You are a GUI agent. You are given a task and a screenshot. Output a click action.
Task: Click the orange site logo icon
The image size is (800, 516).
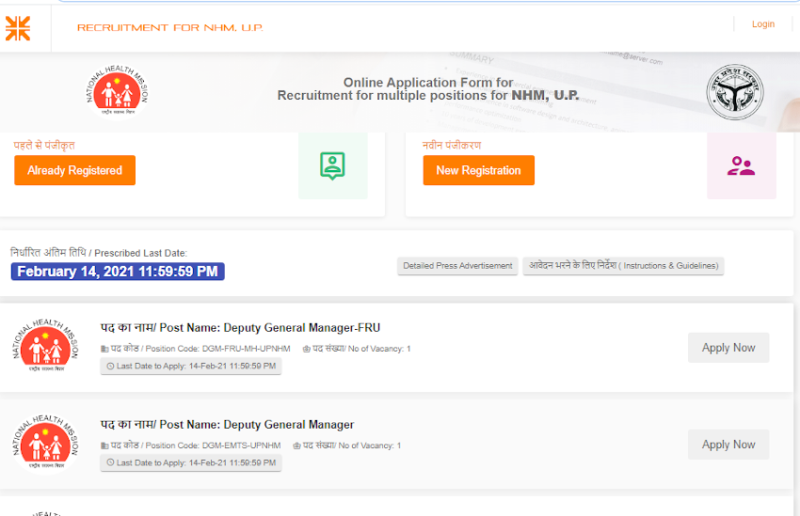pyautogui.click(x=18, y=28)
